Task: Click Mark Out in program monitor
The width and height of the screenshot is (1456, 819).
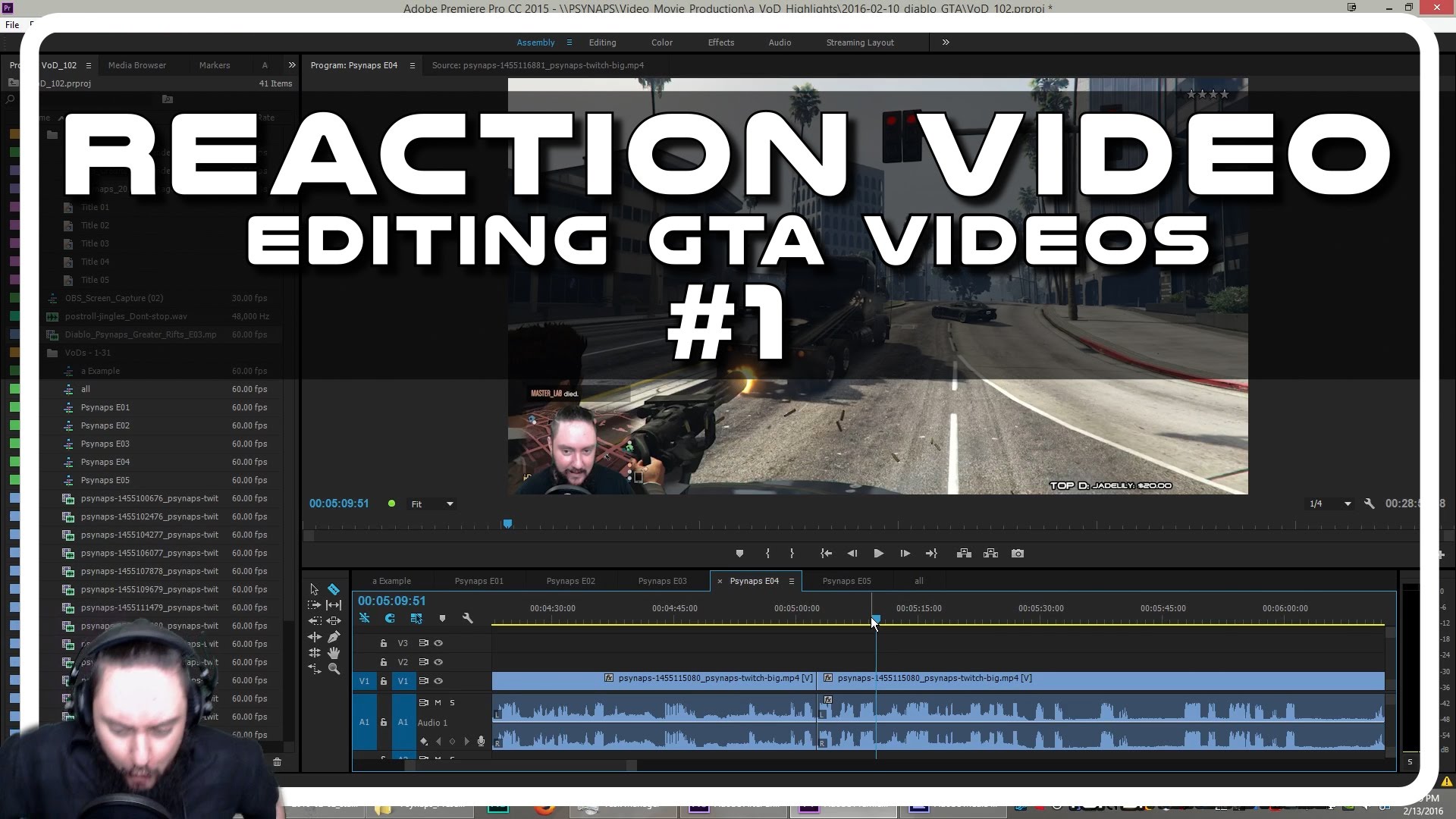Action: 792,554
